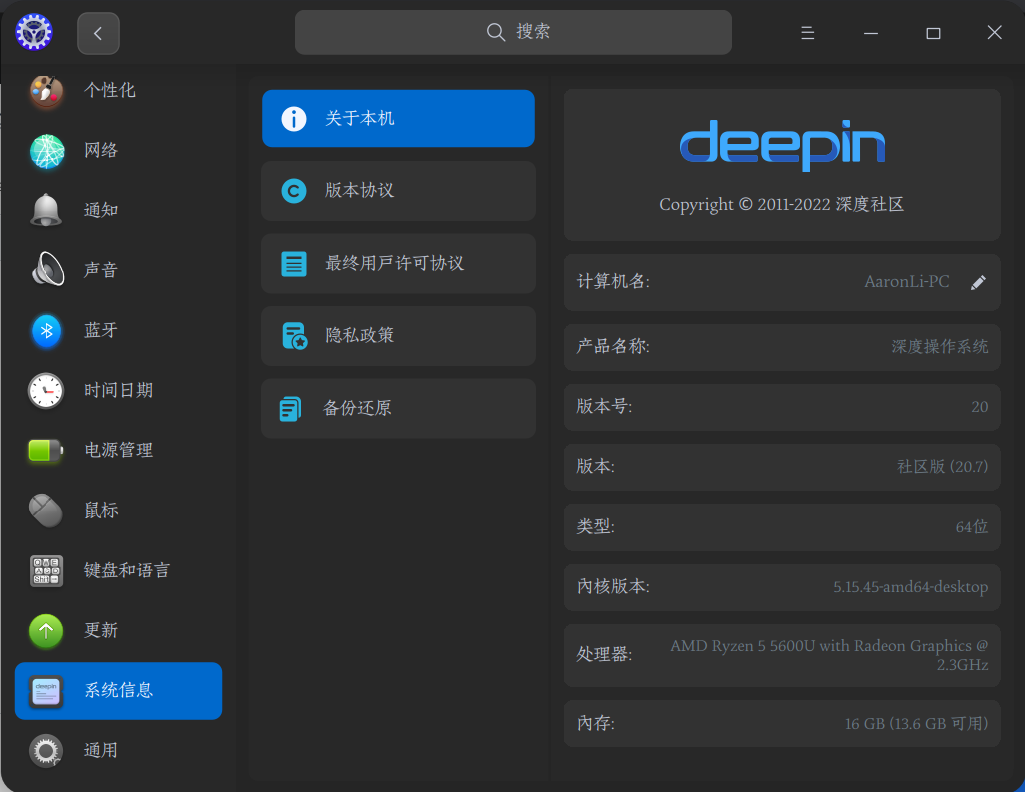Select the 网络 network globe icon
1025x792 pixels.
pos(46,151)
